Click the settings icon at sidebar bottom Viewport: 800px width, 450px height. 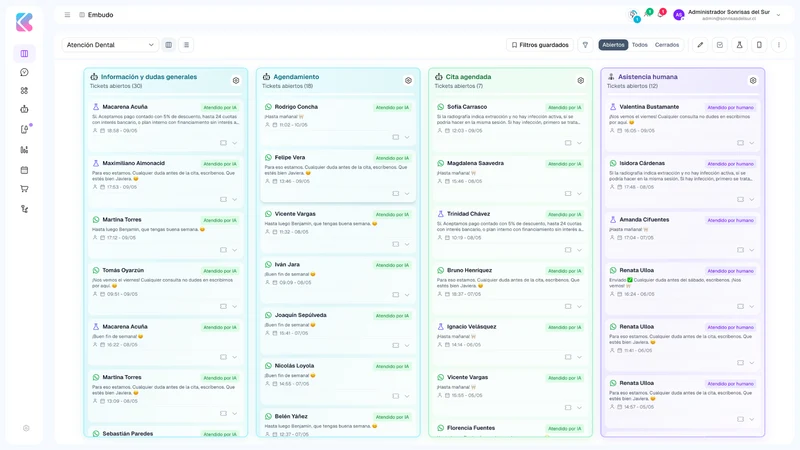(x=26, y=428)
